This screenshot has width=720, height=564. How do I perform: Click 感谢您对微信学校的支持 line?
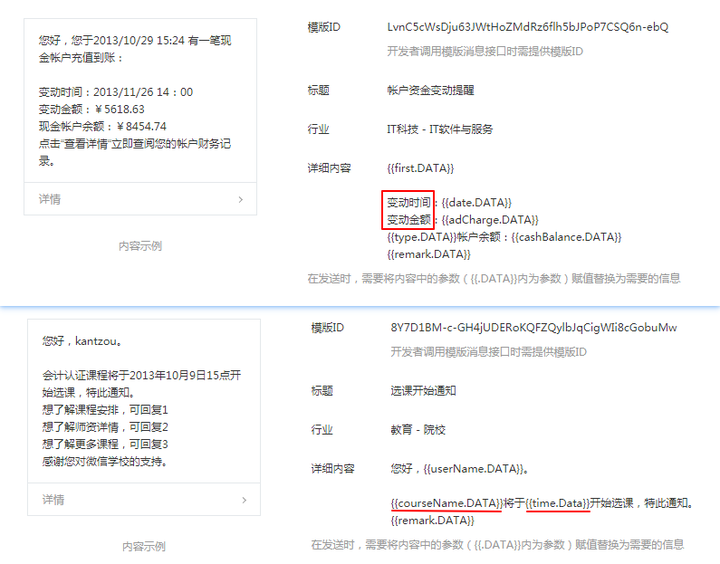pos(105,462)
